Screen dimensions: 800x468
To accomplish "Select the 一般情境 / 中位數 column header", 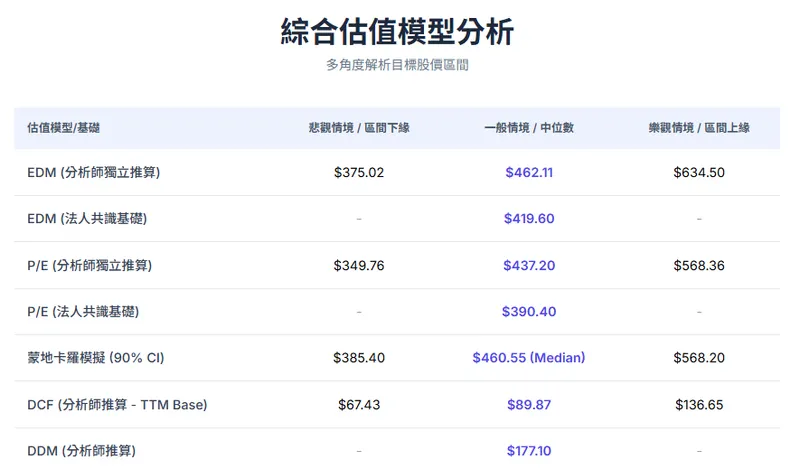I will click(x=529, y=128).
